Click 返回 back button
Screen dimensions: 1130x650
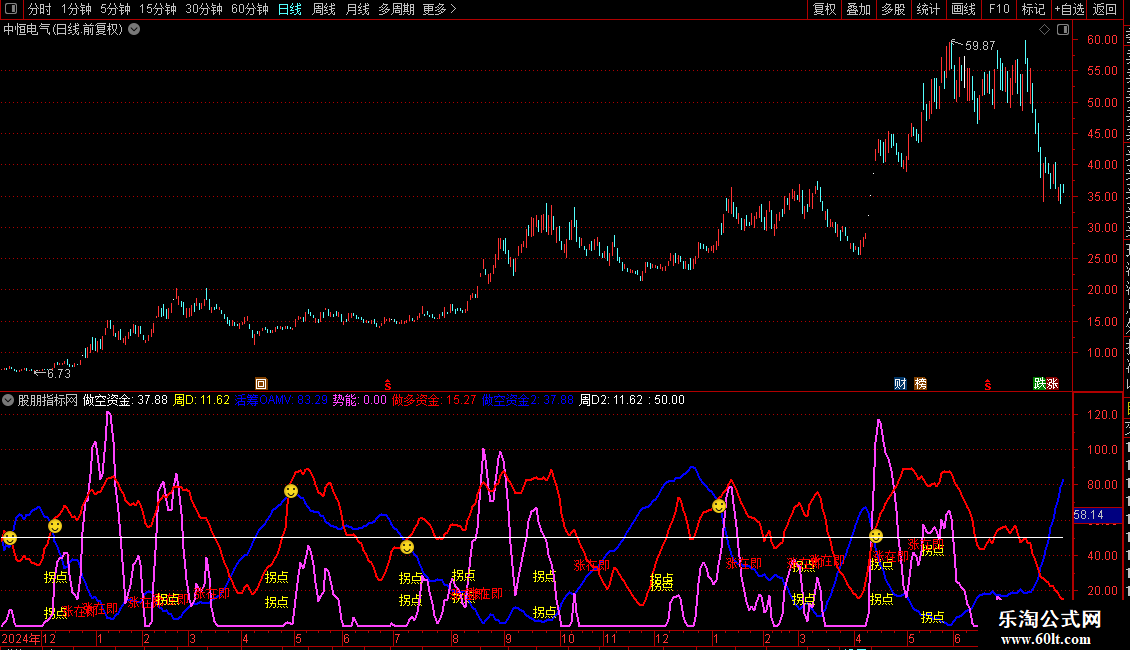tap(1105, 9)
